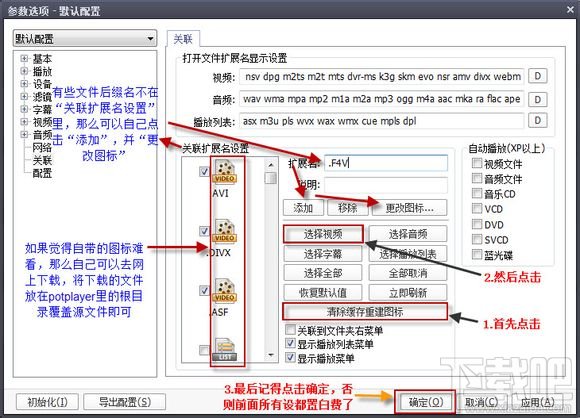
Task: Select the LIST playlist file icon
Action: 225,350
